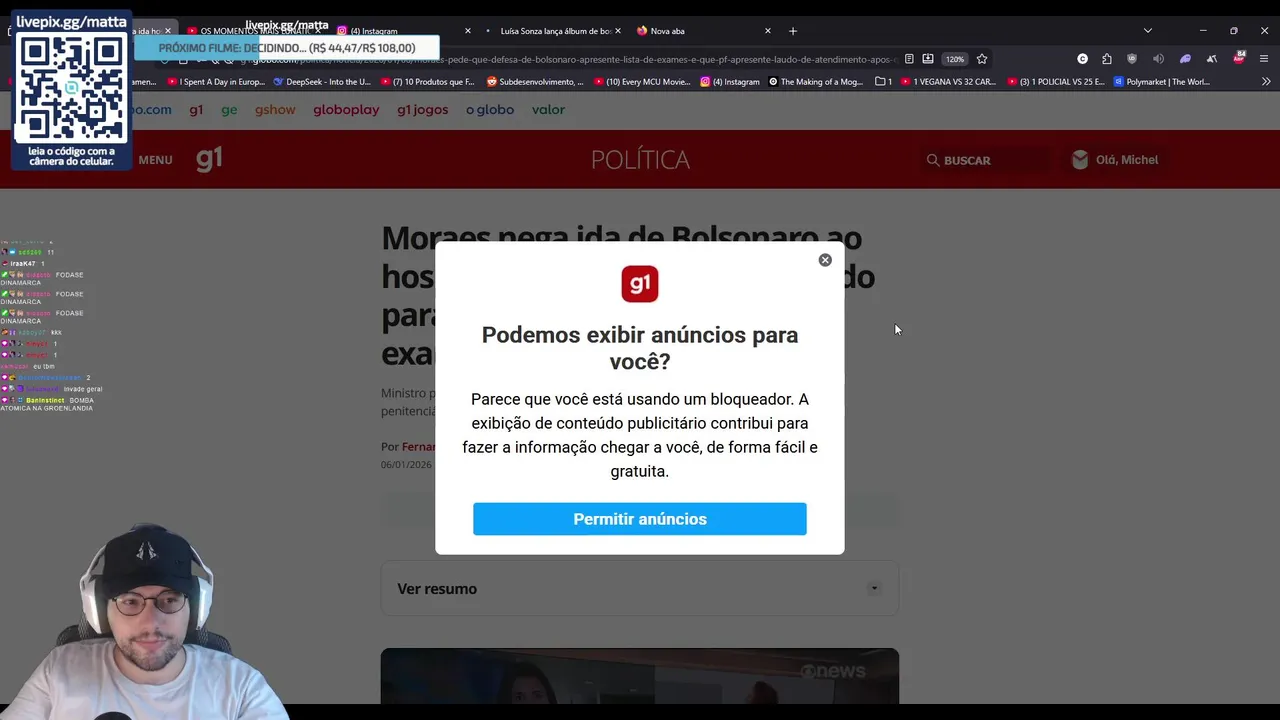Click the red extension icon with 84 badge

click(1239, 58)
